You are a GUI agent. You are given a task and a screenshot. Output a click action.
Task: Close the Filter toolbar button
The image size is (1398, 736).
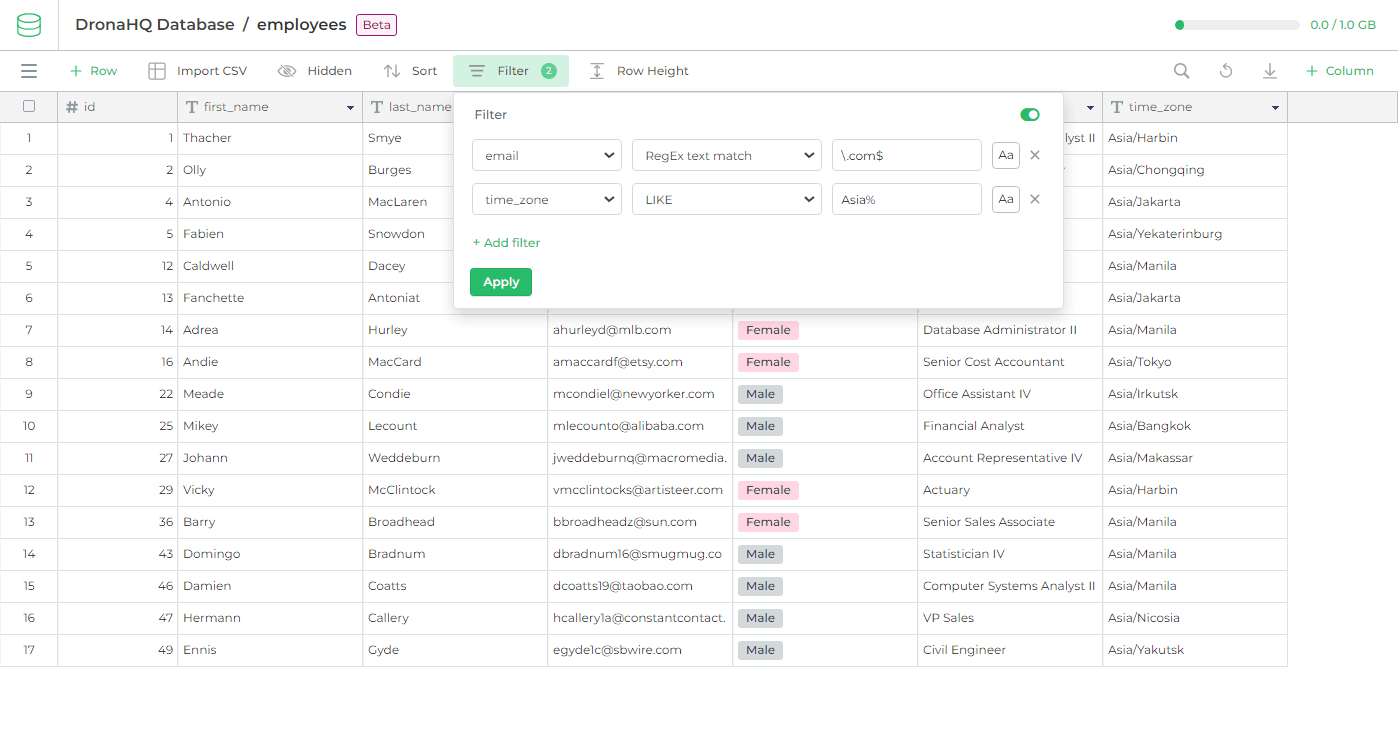point(511,71)
